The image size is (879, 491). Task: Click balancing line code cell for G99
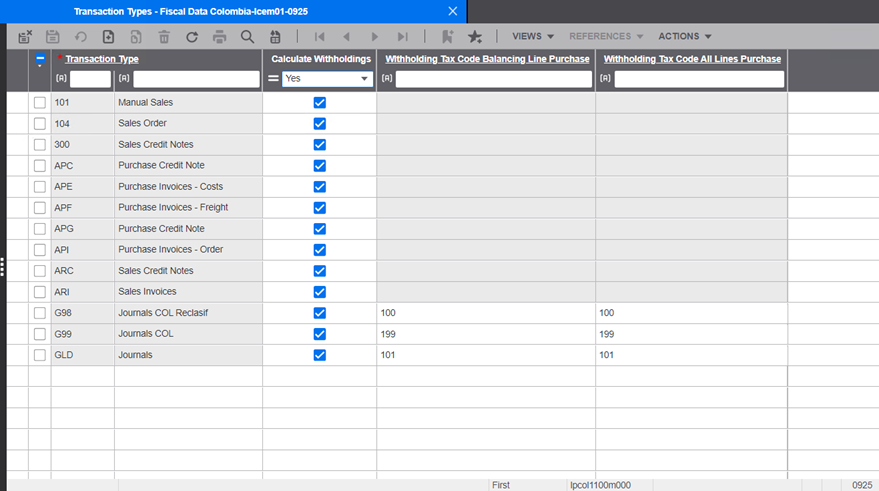tap(485, 334)
